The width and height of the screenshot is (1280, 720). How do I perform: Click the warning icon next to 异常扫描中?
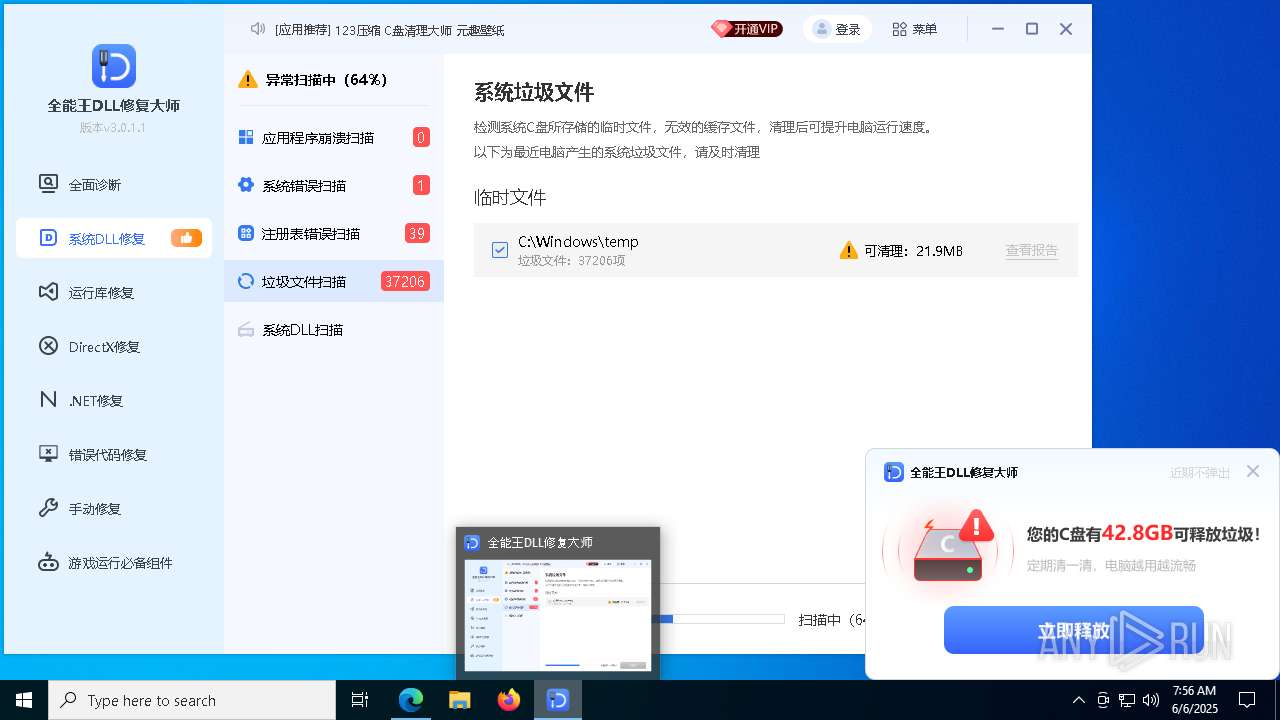click(248, 79)
